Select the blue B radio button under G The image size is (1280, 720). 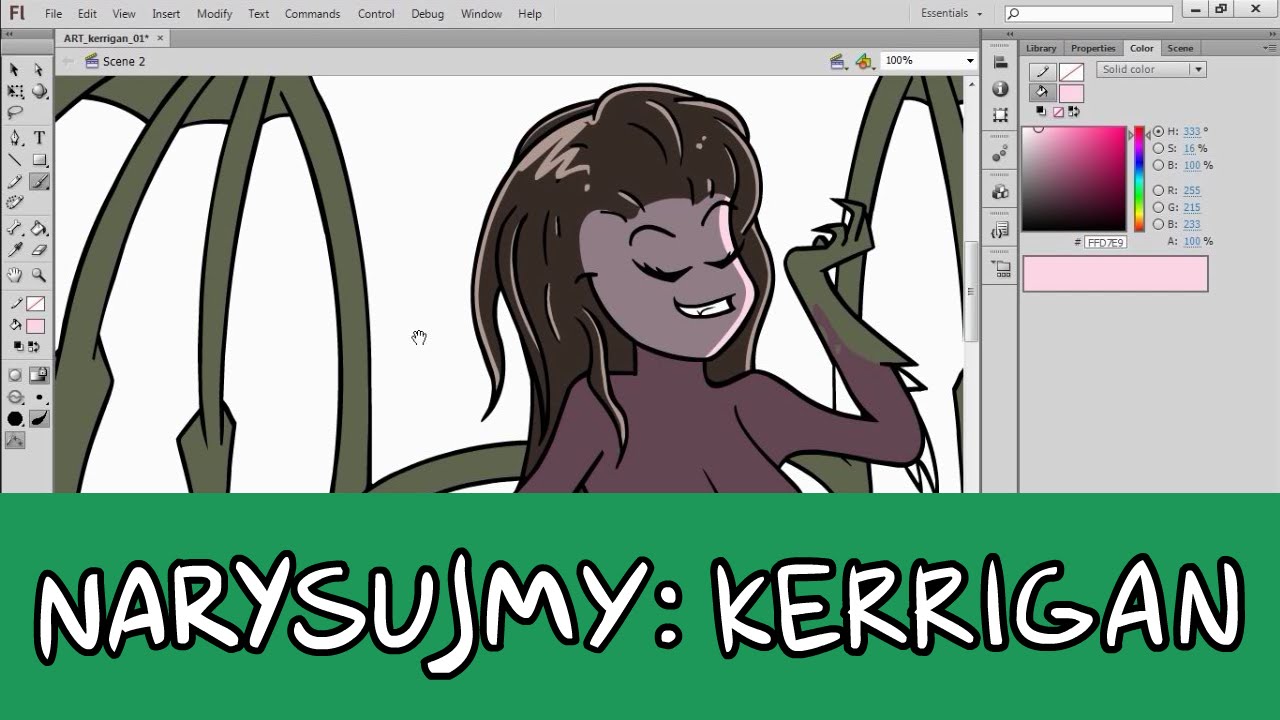(1159, 224)
